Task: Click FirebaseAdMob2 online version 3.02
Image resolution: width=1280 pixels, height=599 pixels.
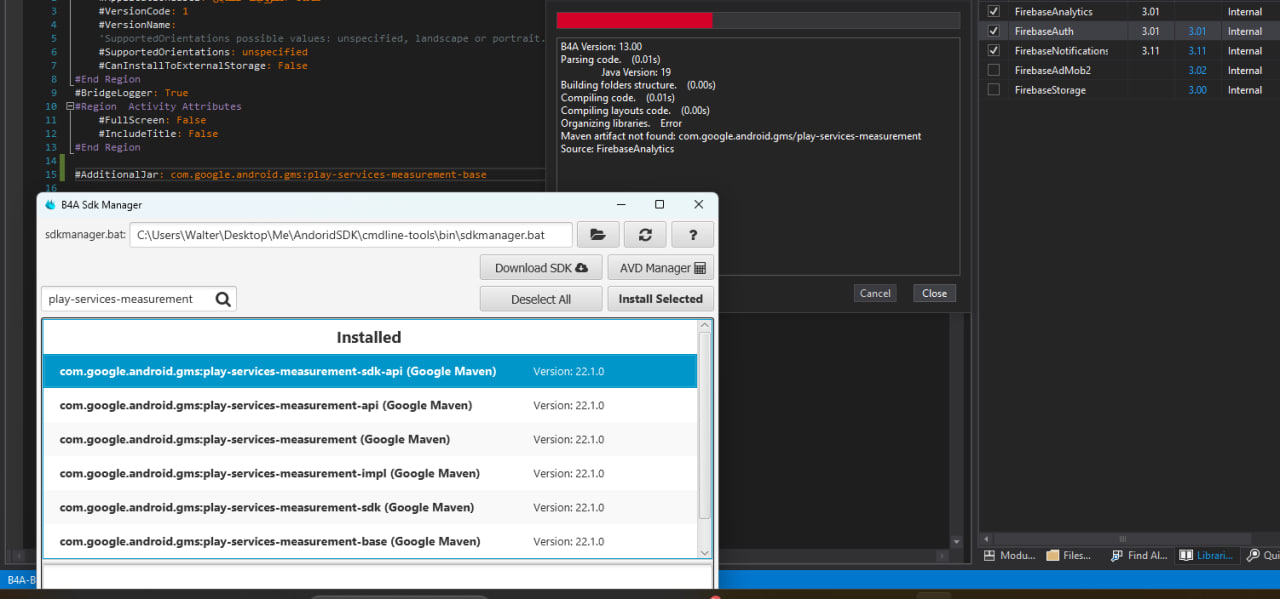Action: (1197, 70)
